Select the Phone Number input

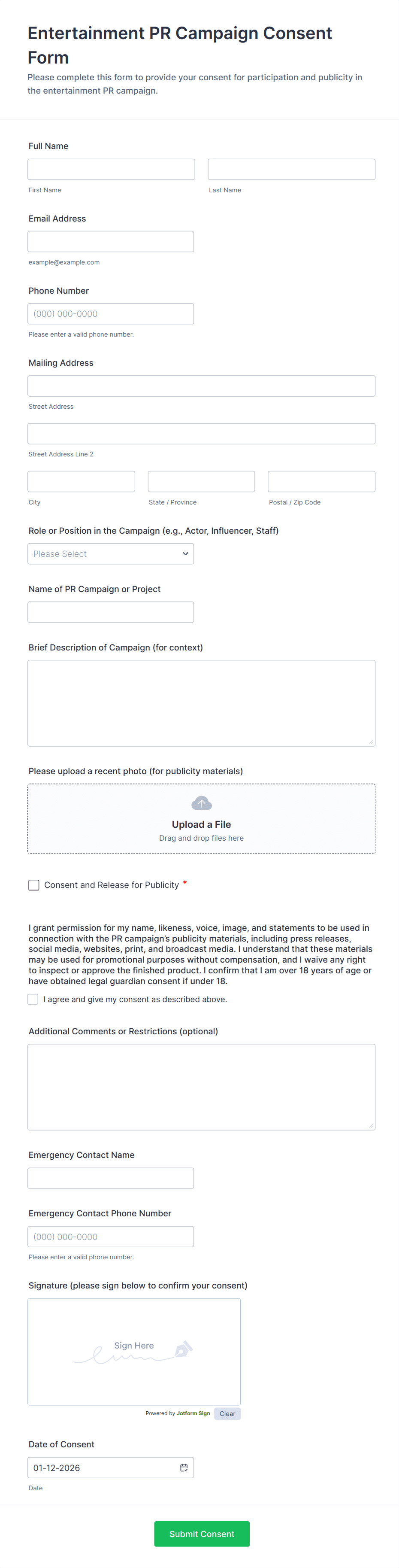(111, 314)
